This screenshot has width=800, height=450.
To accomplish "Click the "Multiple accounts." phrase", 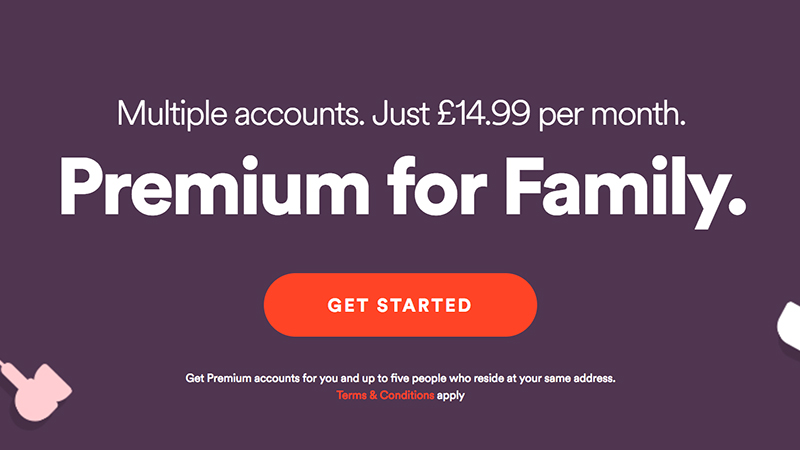I will 240,114.
